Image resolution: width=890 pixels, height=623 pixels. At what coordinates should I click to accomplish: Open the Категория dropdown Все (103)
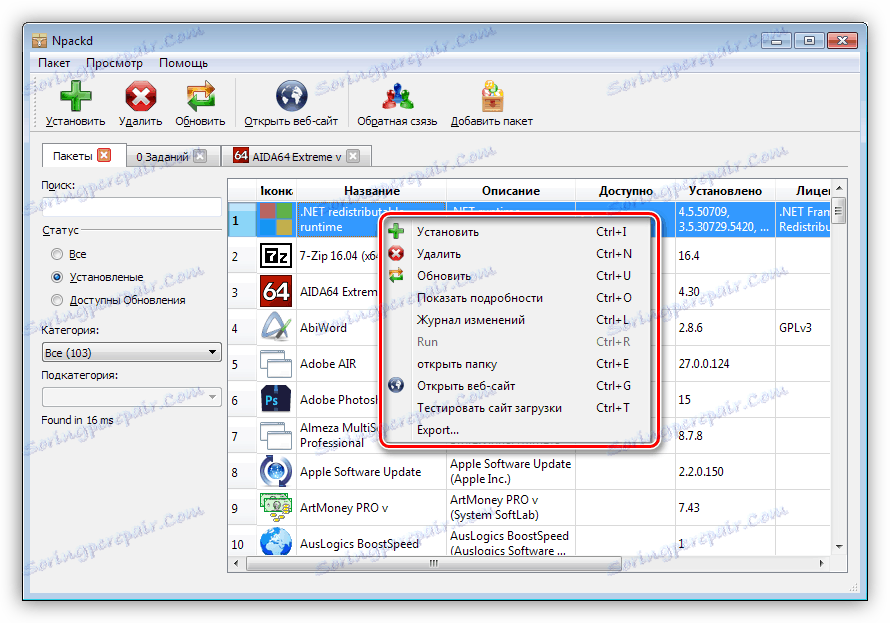(132, 352)
